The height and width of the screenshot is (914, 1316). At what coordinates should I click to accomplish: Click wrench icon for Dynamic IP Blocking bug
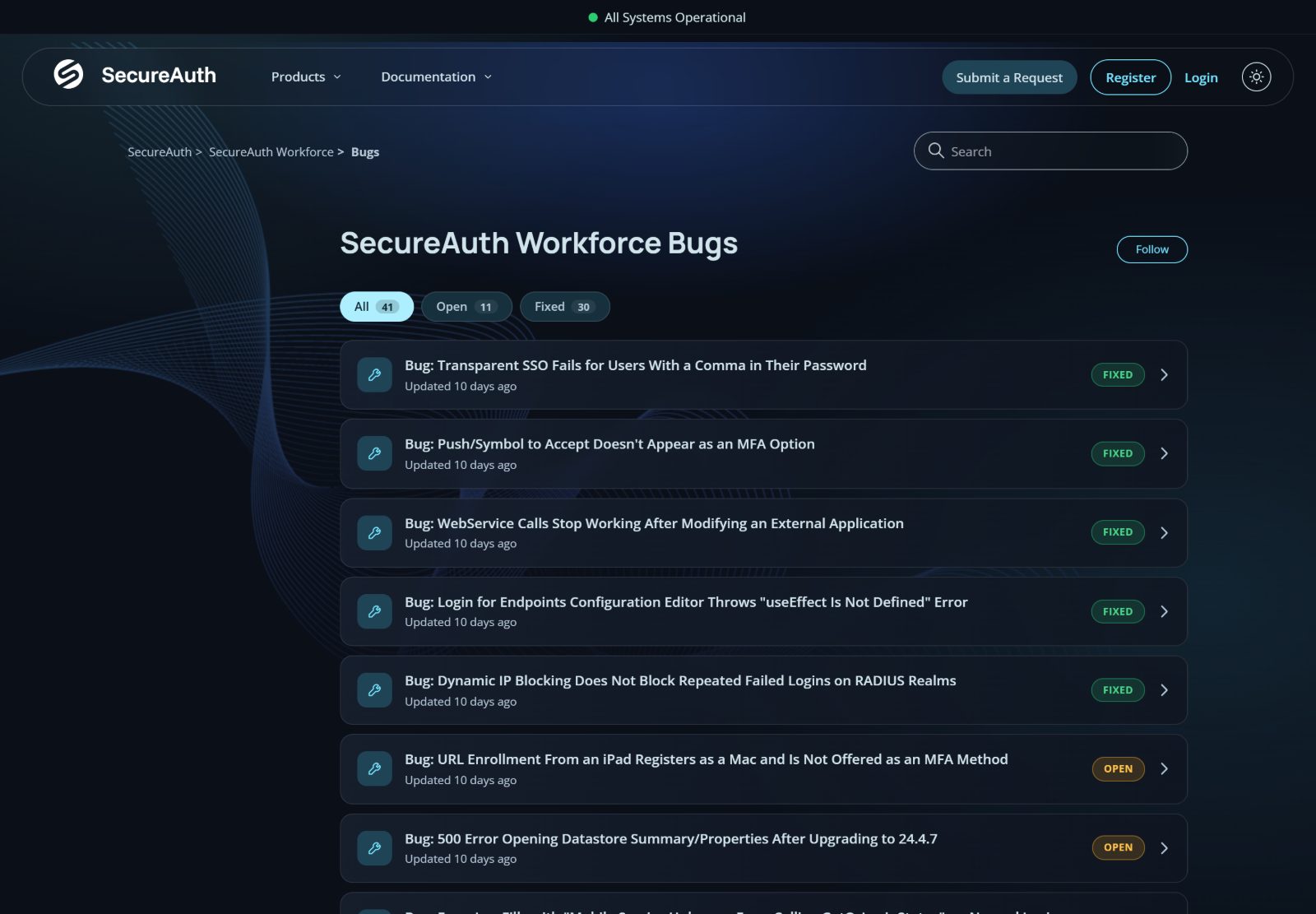tap(374, 690)
